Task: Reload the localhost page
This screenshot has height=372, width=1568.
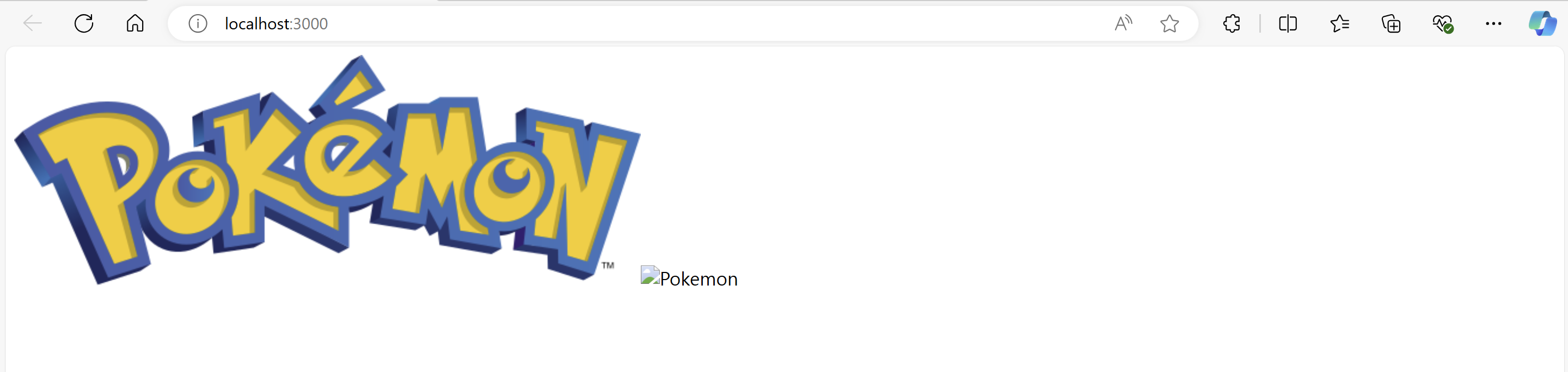Action: tap(84, 24)
